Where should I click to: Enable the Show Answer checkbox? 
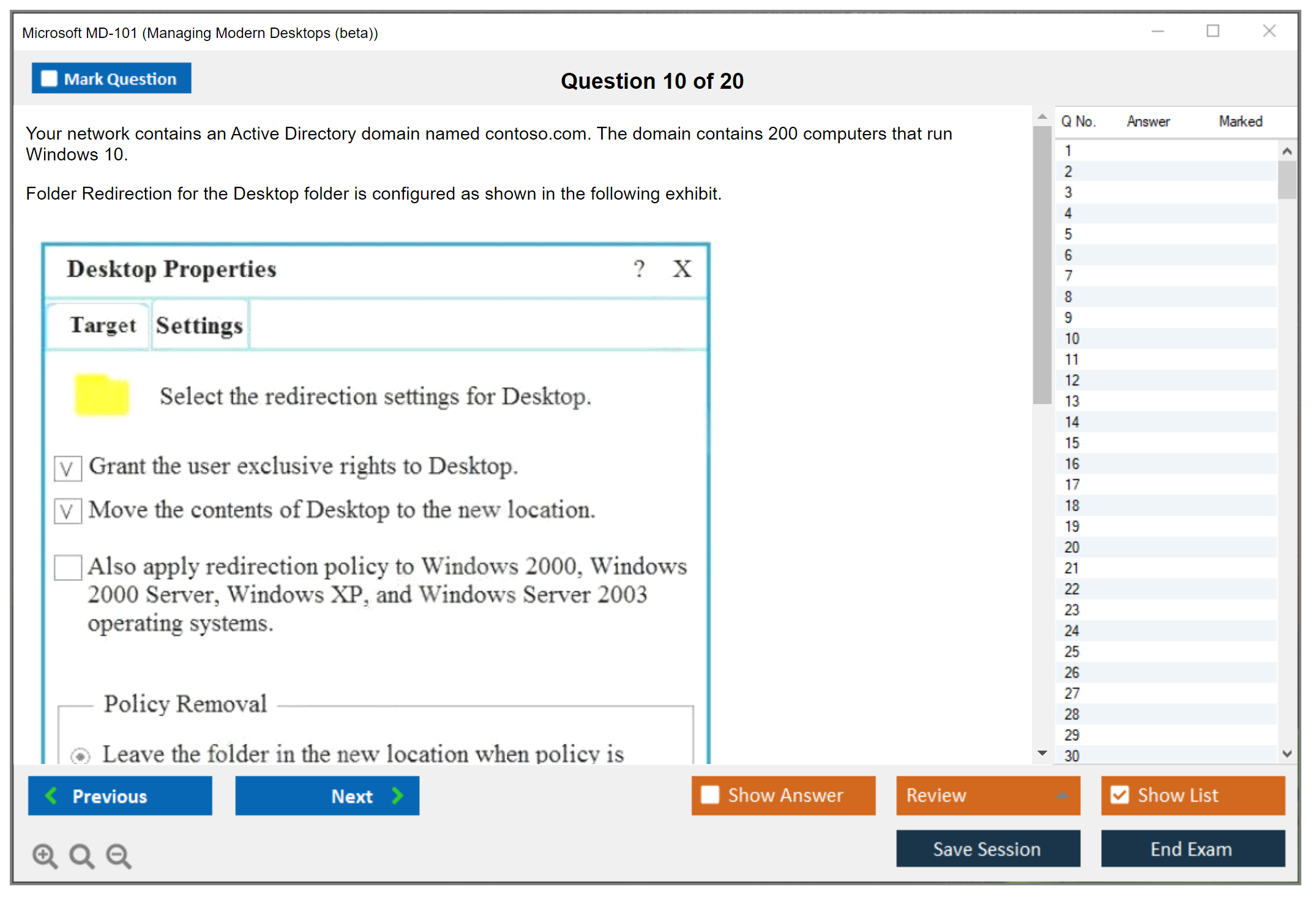pyautogui.click(x=710, y=795)
